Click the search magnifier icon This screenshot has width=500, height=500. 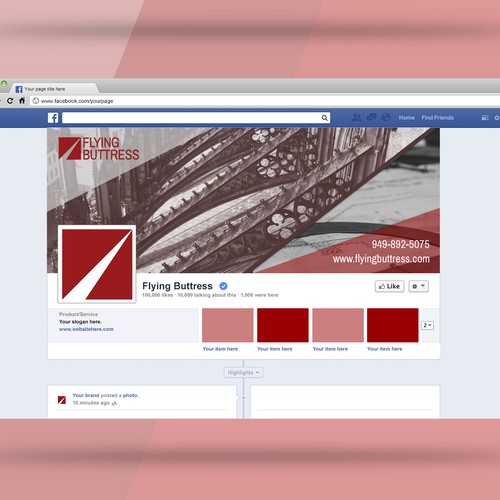pos(324,118)
